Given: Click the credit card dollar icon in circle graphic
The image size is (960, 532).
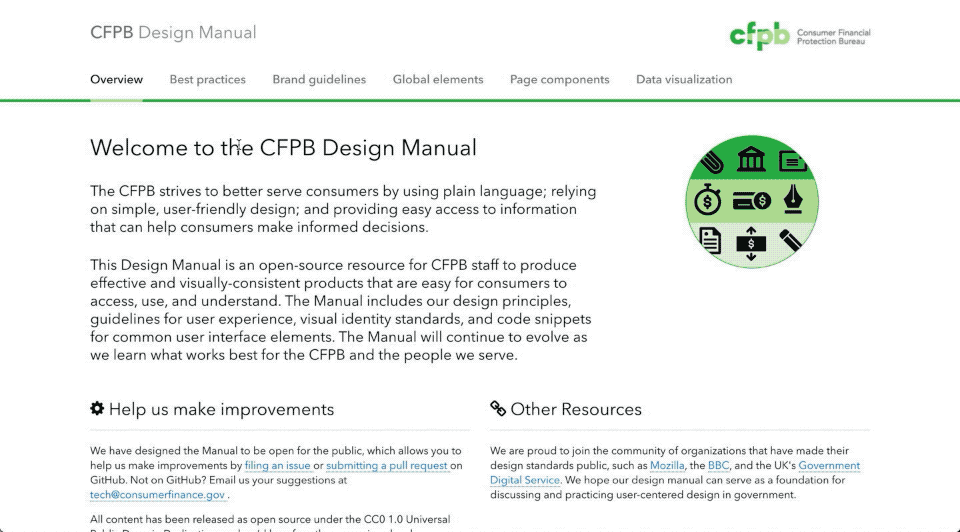Looking at the screenshot, I should tap(751, 201).
